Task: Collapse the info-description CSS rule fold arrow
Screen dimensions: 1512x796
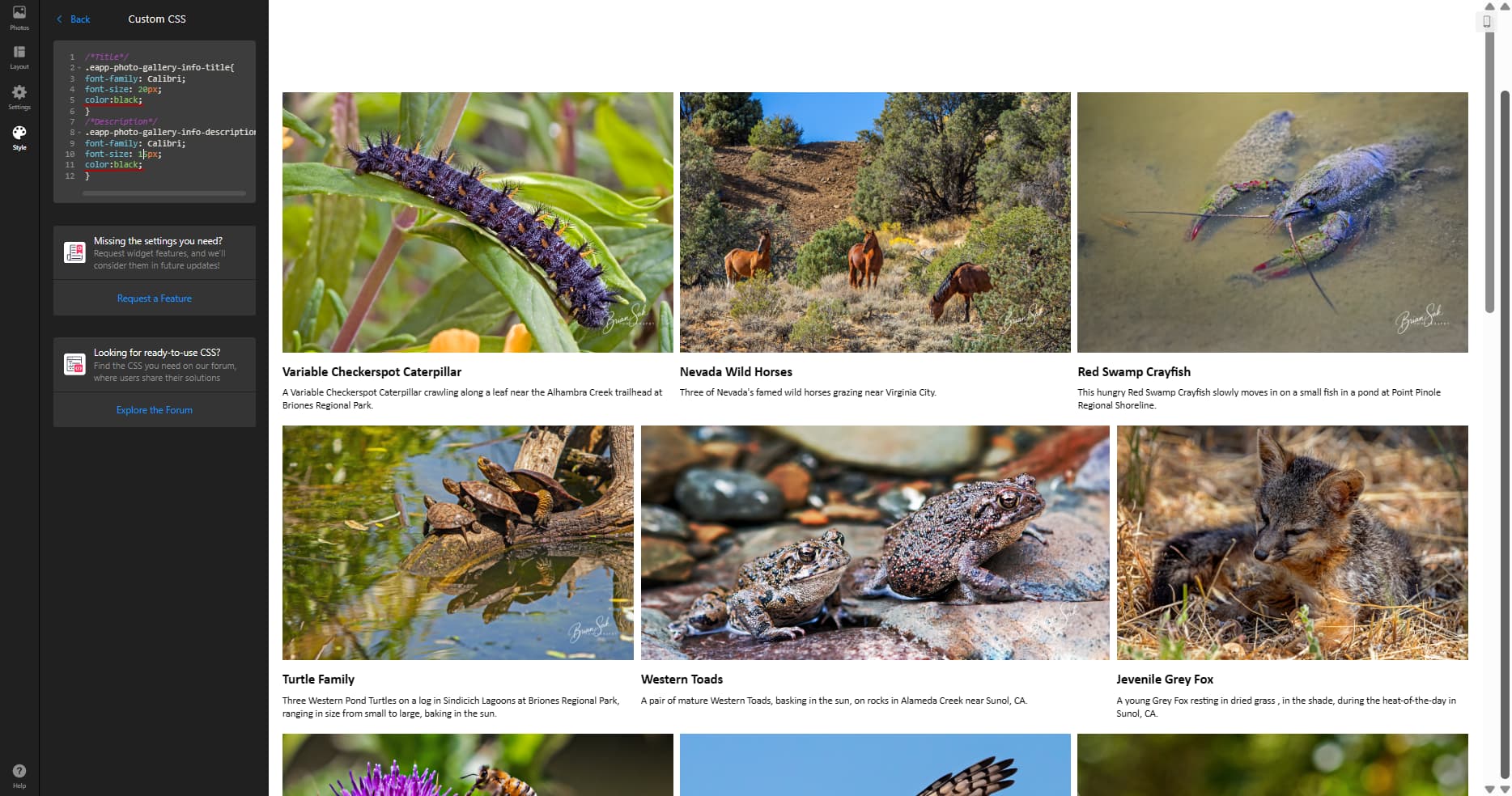Action: pyautogui.click(x=79, y=133)
